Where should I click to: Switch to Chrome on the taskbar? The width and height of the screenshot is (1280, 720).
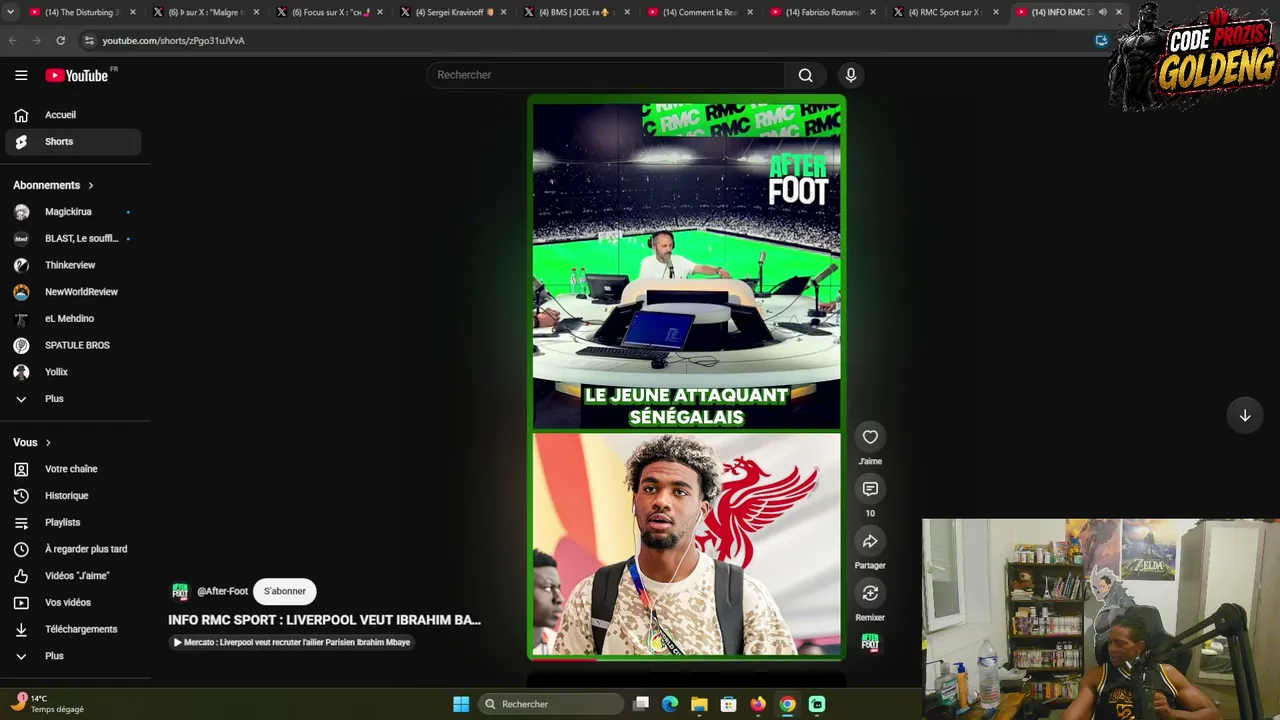(x=788, y=704)
